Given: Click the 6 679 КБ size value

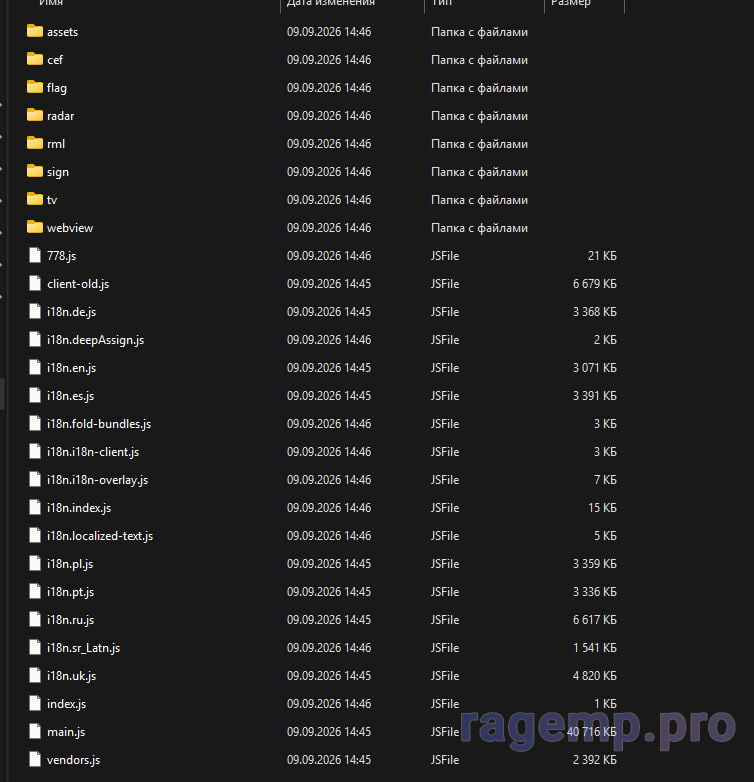Looking at the screenshot, I should coord(595,284).
